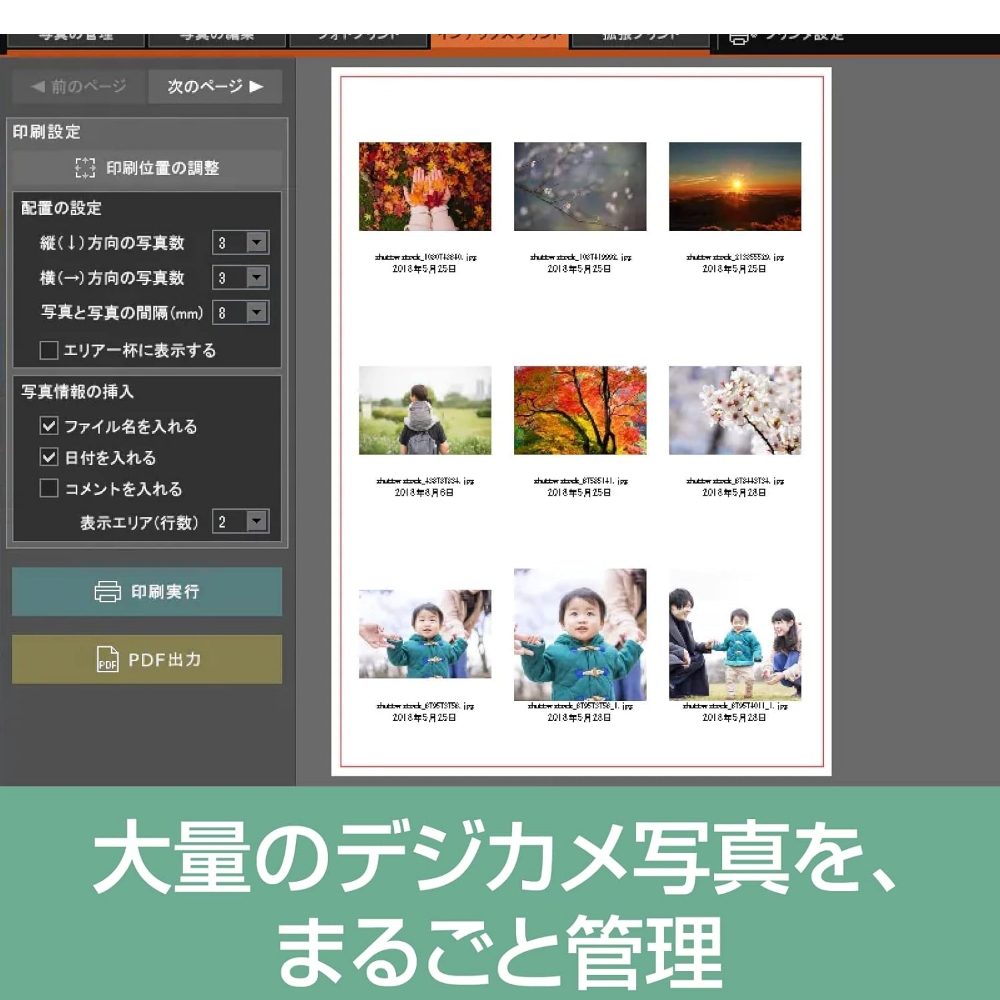Export using the PDF出力 button
Viewport: 1000px width, 1000px height.
[x=147, y=660]
